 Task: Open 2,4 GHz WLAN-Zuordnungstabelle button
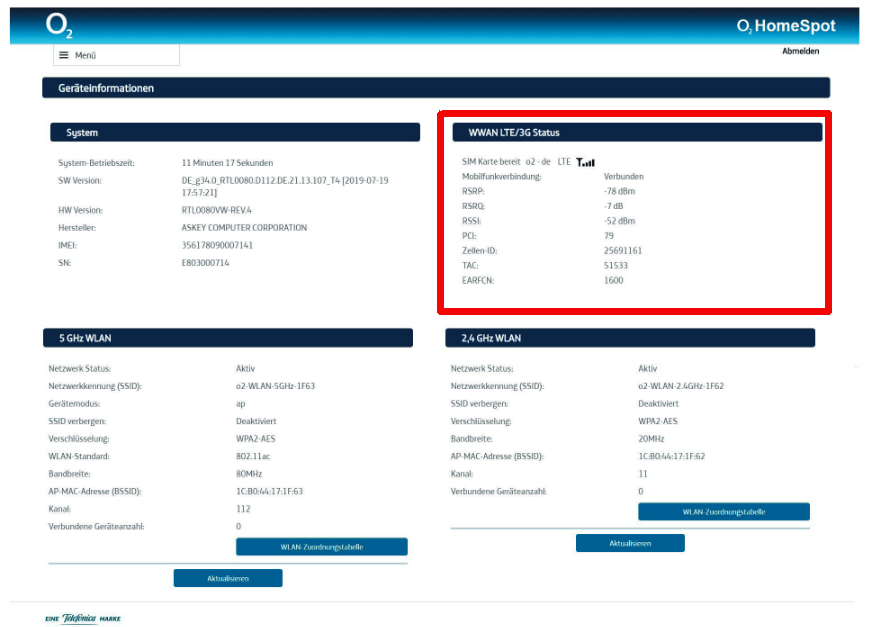[724, 512]
